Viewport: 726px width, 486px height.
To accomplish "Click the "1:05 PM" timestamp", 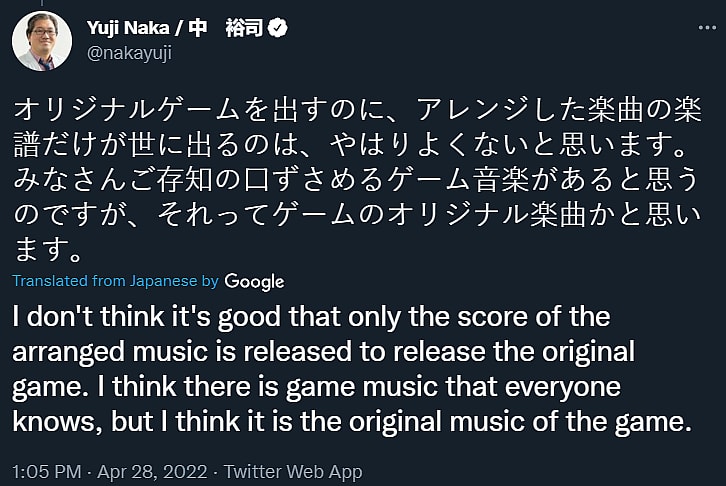I will (x=44, y=471).
